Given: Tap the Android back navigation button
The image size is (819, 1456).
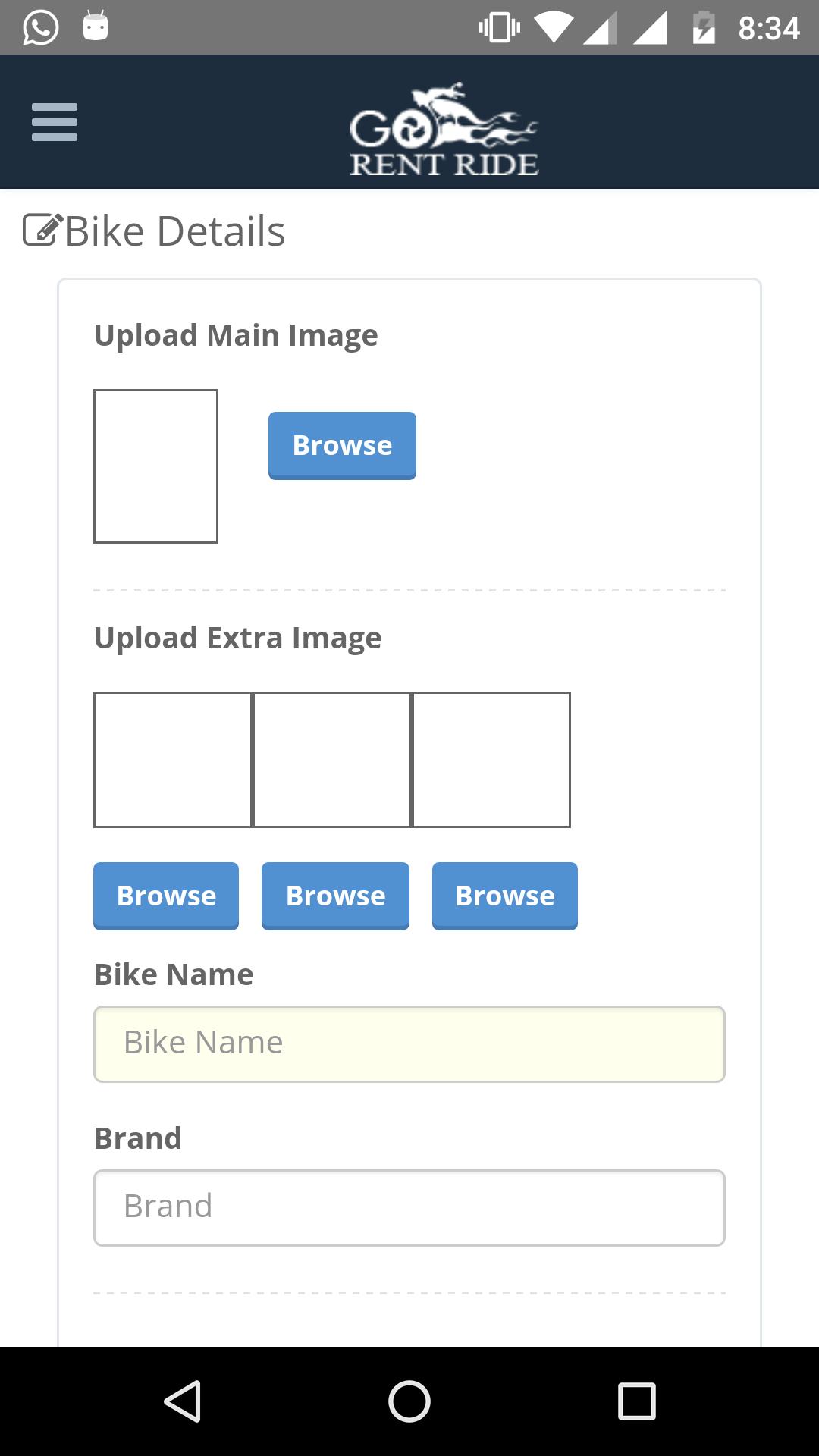Looking at the screenshot, I should [183, 1401].
